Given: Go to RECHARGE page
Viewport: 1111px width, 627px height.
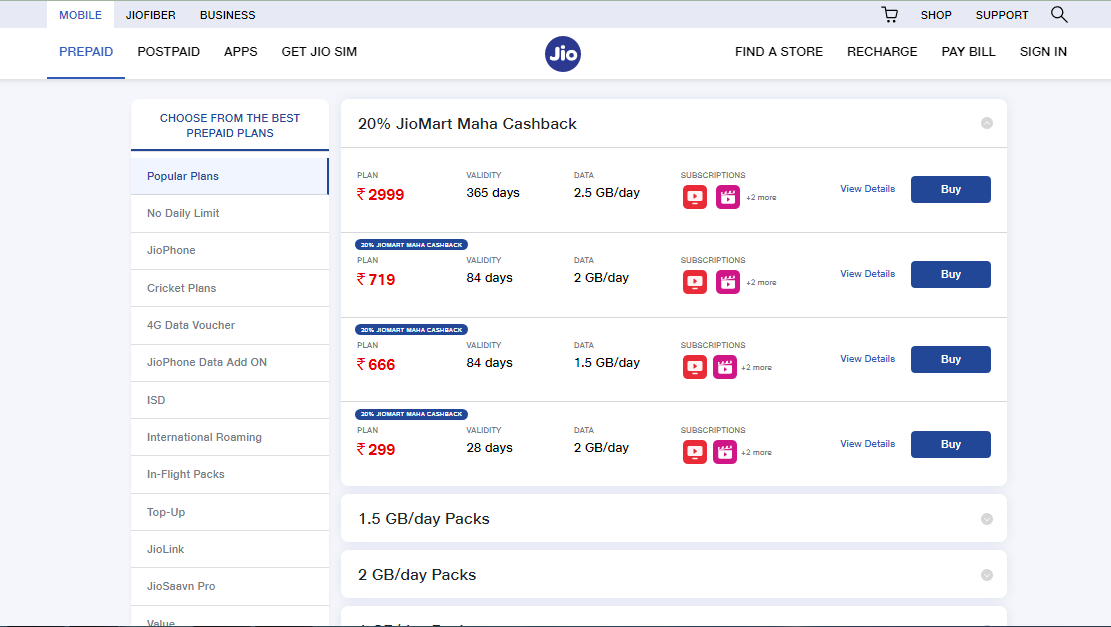Looking at the screenshot, I should (882, 52).
